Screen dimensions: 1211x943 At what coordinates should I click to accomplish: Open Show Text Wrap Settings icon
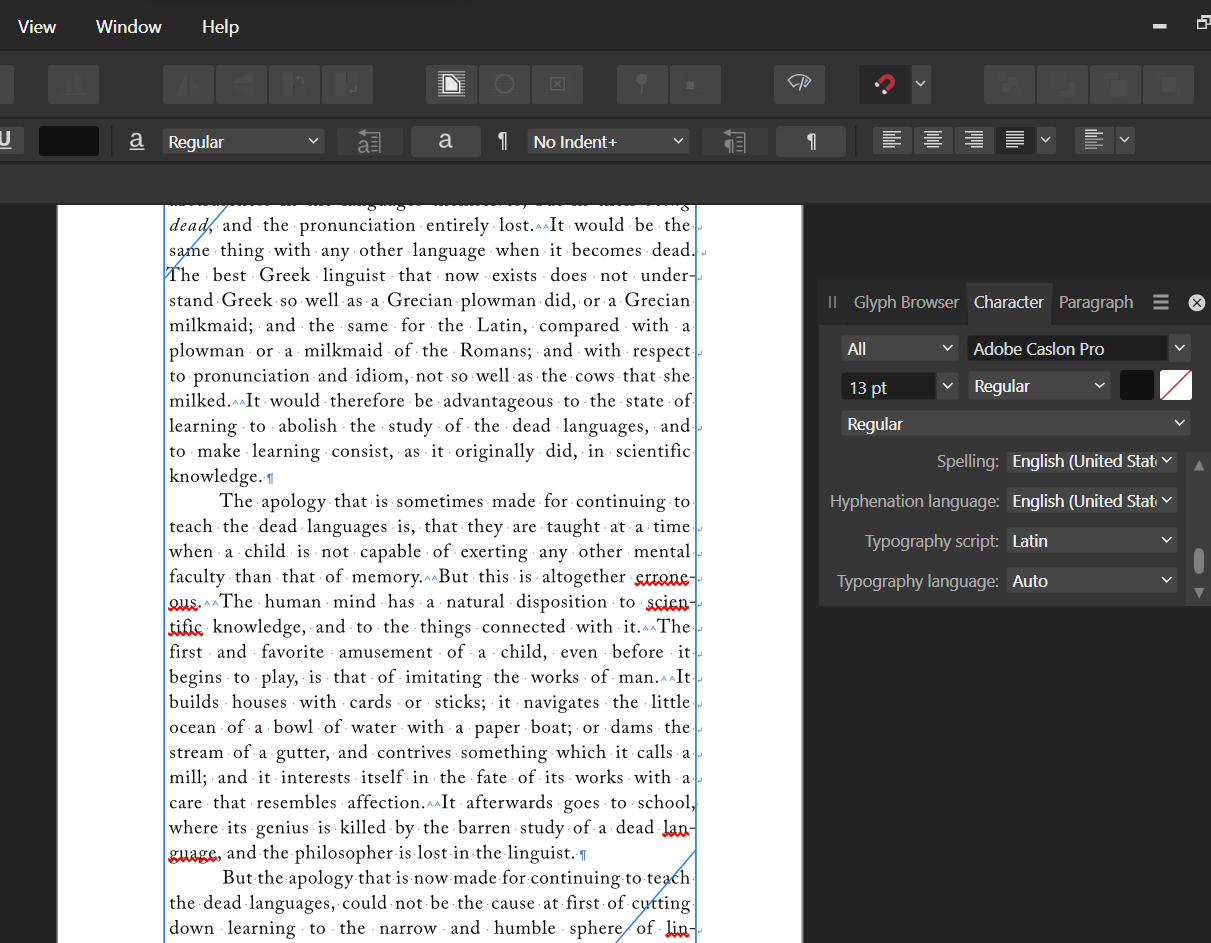coord(451,85)
